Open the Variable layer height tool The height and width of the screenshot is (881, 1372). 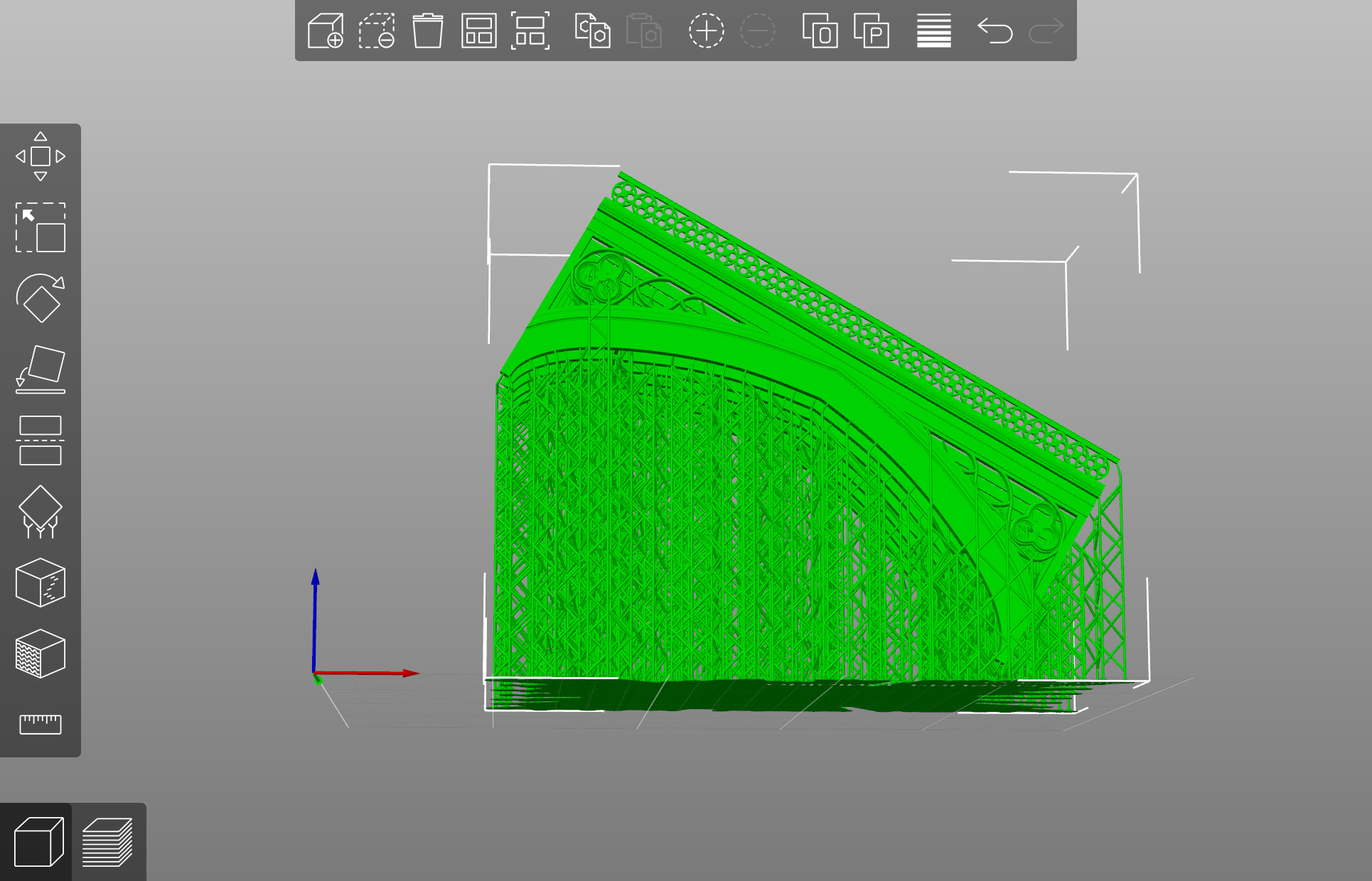click(x=933, y=31)
